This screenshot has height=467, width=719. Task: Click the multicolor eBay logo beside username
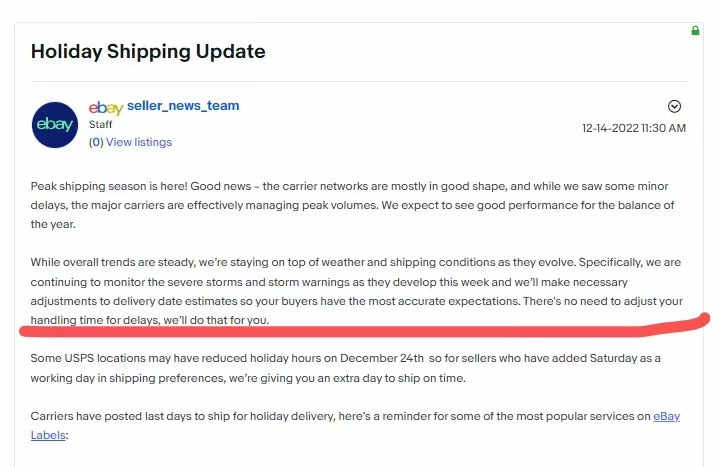[x=106, y=108]
